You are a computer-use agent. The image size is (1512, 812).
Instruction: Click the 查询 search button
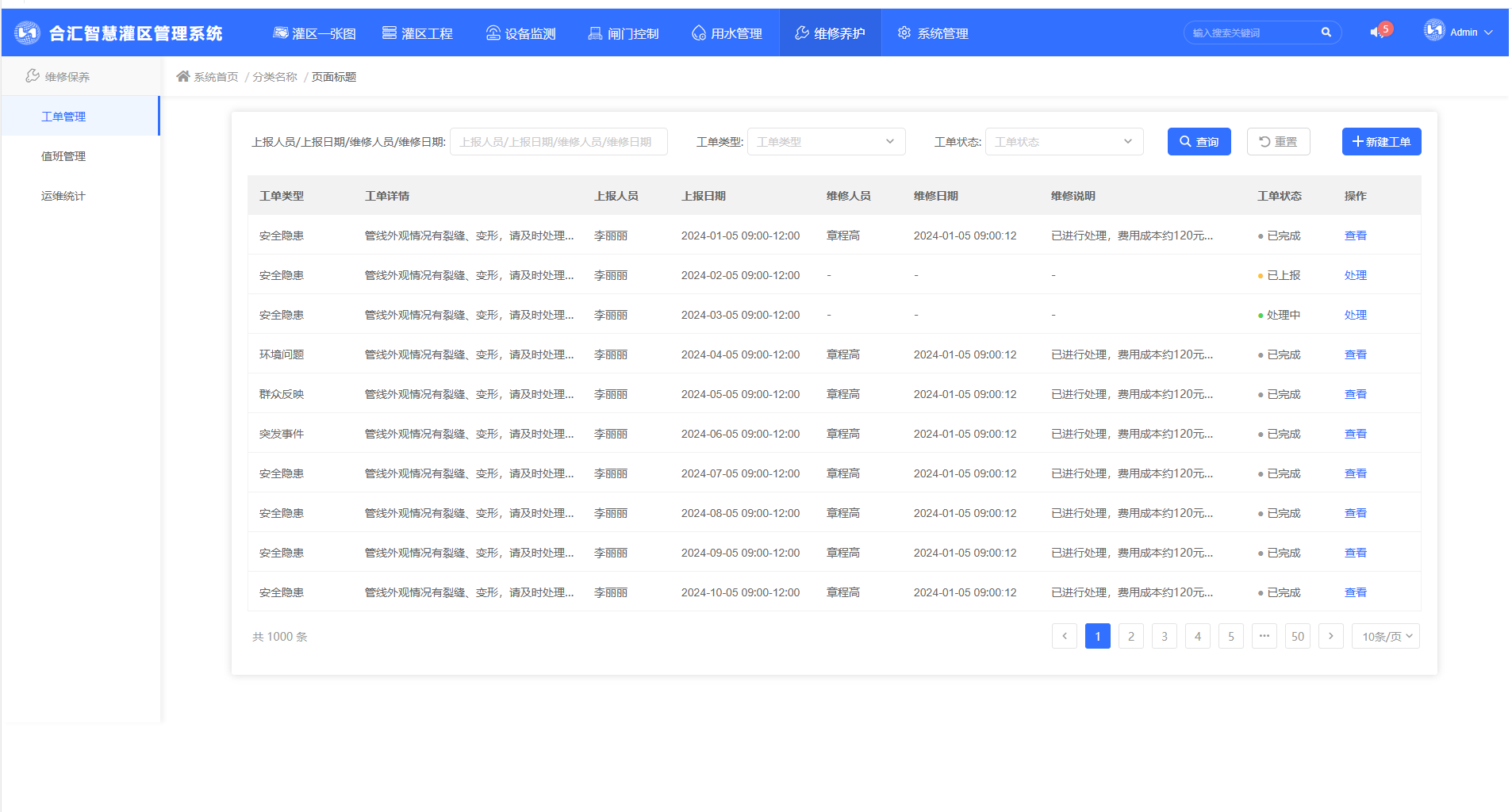tap(1199, 142)
